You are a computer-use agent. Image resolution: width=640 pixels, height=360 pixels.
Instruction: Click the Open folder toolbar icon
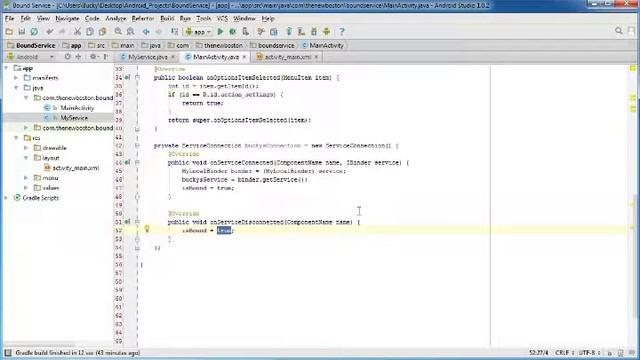point(9,31)
